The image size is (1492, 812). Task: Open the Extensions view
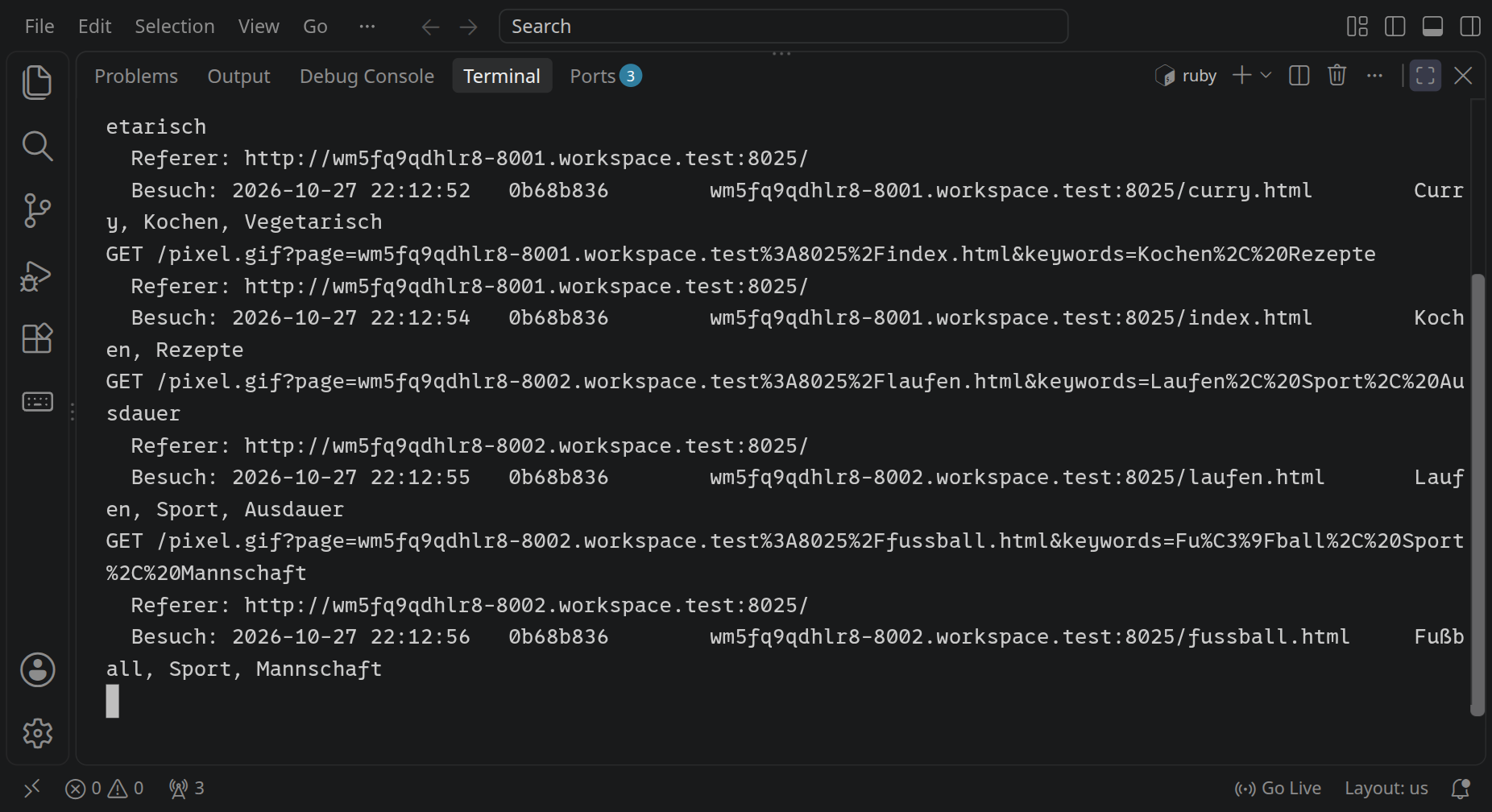(37, 338)
